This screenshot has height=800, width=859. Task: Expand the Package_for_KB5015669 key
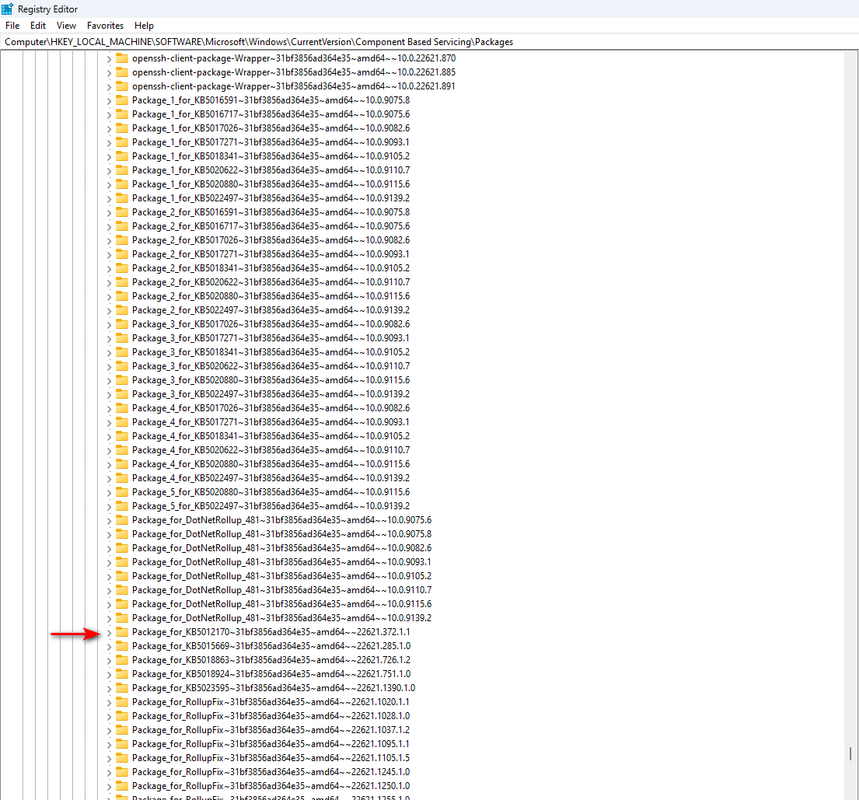(108, 647)
